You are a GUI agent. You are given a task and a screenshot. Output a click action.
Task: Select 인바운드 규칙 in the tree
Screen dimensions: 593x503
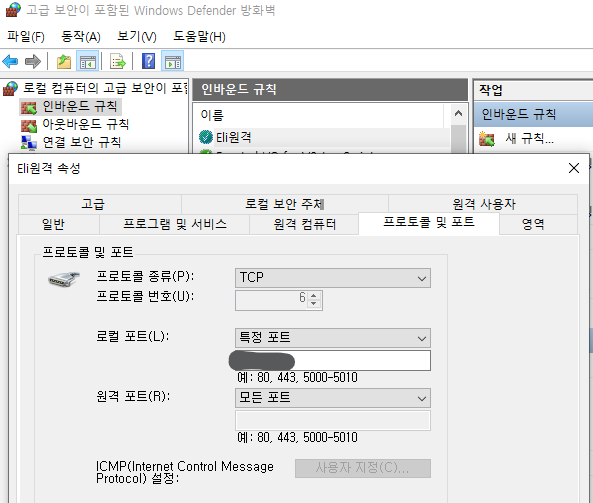[79, 107]
